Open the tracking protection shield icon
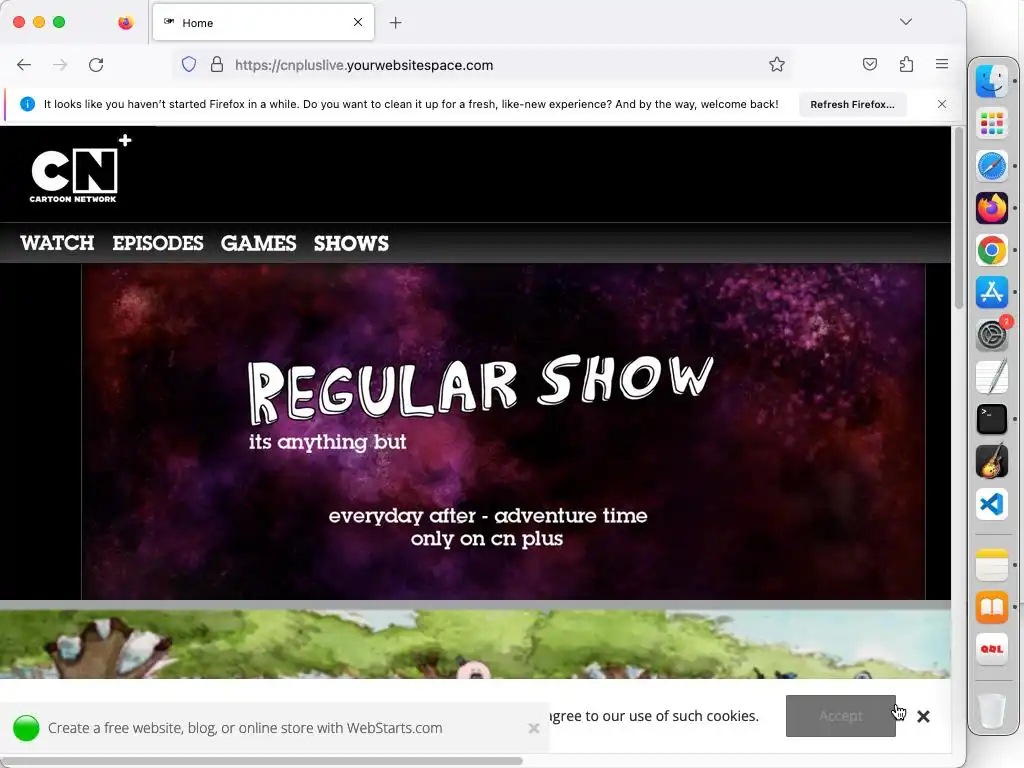 [x=189, y=65]
